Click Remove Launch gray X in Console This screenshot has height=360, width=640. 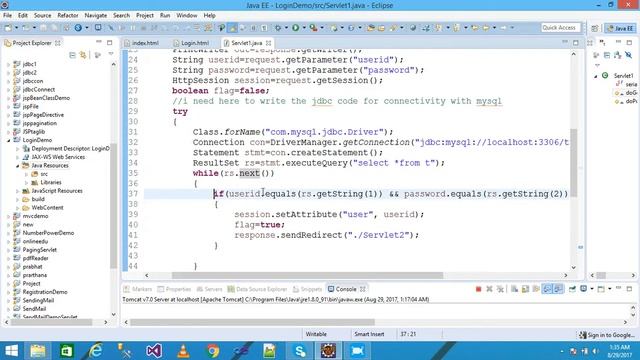[x=489, y=289]
